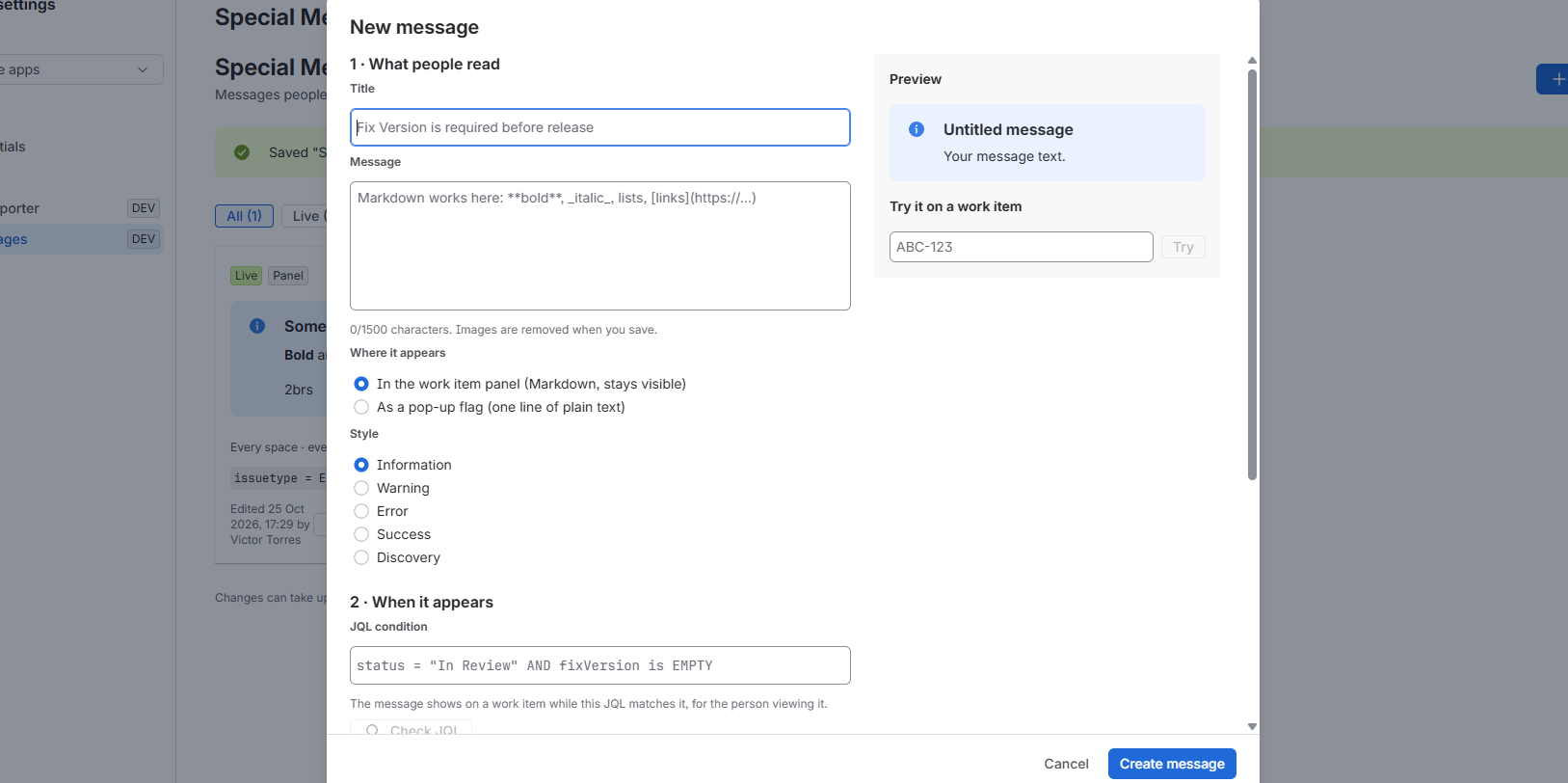1568x783 pixels.
Task: Click 'Victor Torres' editor name
Action: tap(266, 540)
